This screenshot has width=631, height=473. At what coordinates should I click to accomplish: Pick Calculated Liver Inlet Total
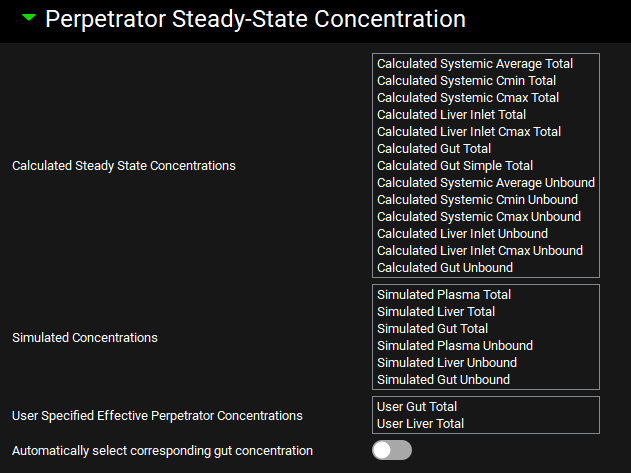point(451,115)
